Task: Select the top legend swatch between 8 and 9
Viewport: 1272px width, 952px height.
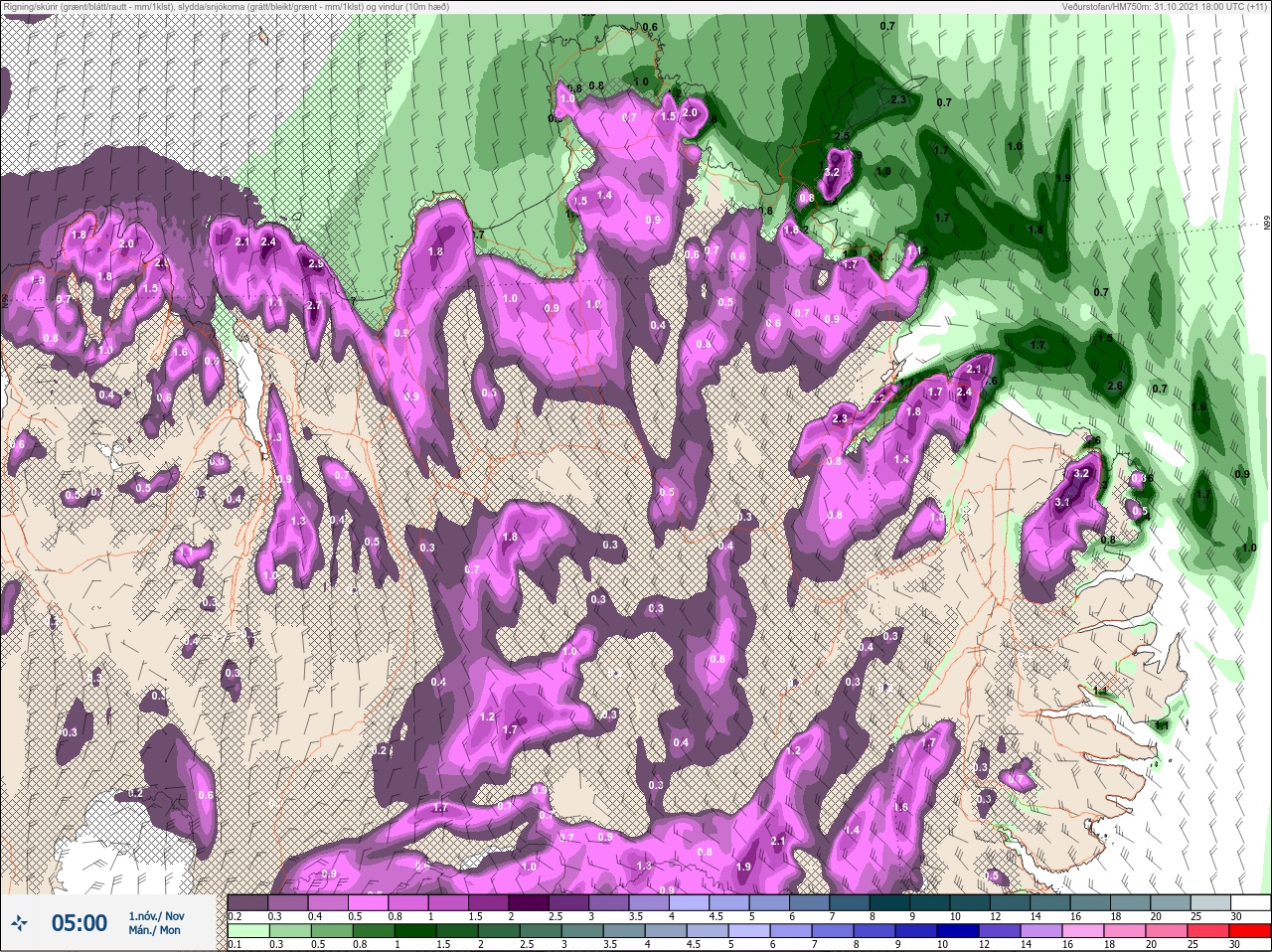Action: tap(890, 901)
